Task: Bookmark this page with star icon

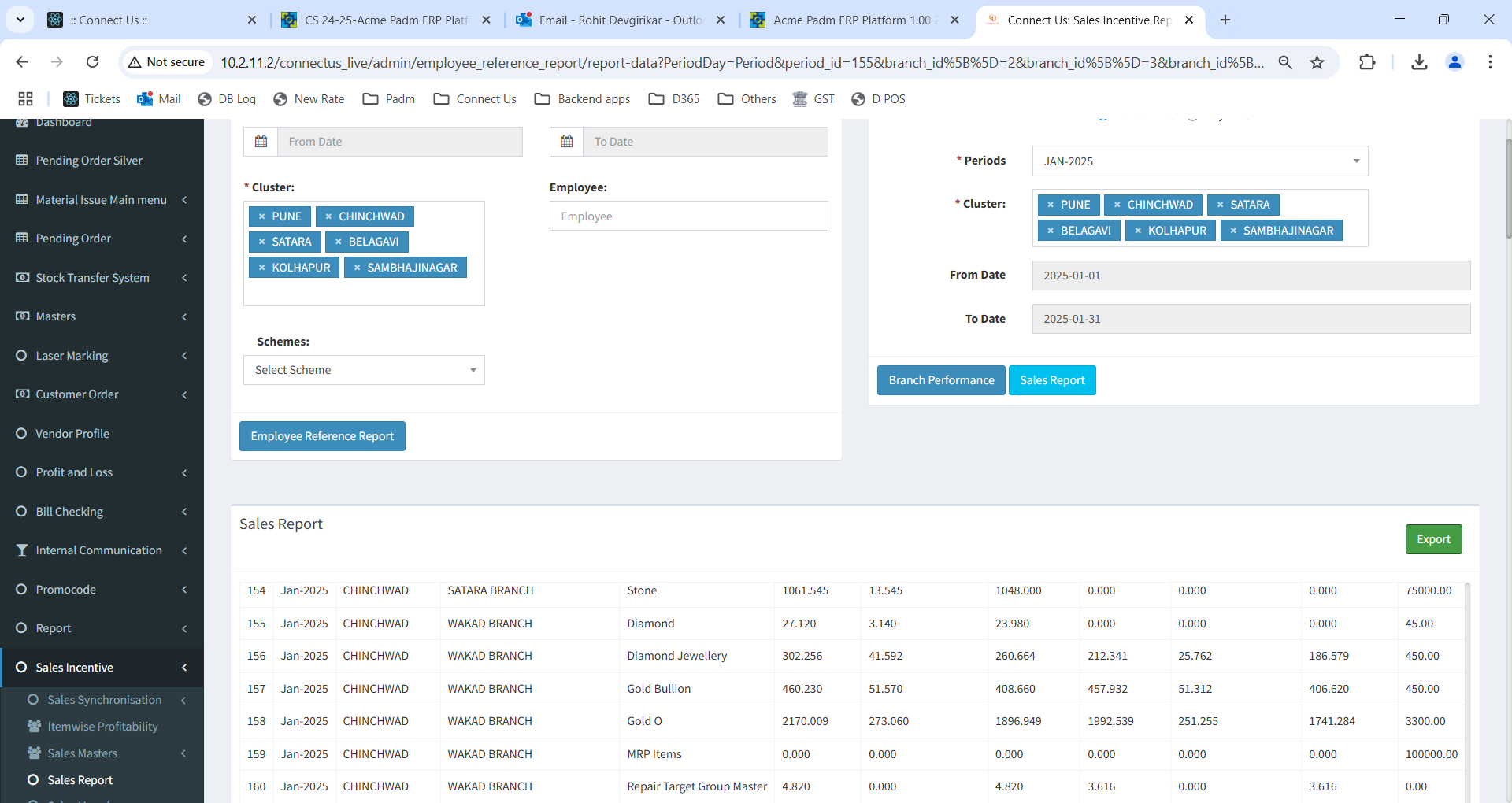Action: click(x=1317, y=62)
